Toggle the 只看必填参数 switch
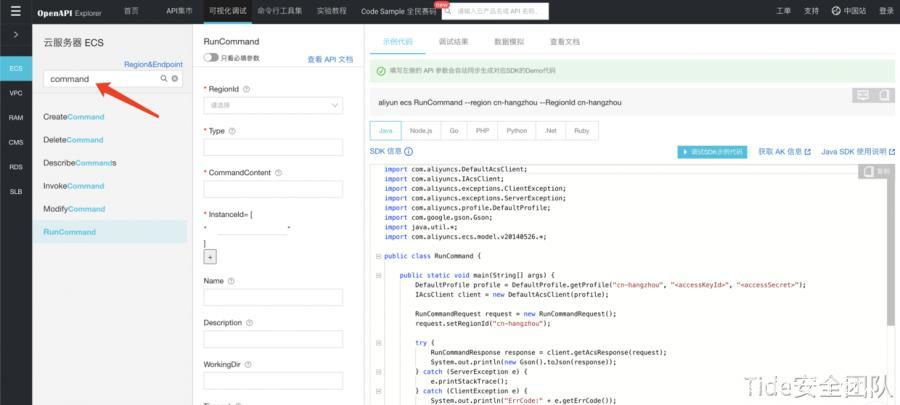The width and height of the screenshot is (900, 405). coord(211,58)
